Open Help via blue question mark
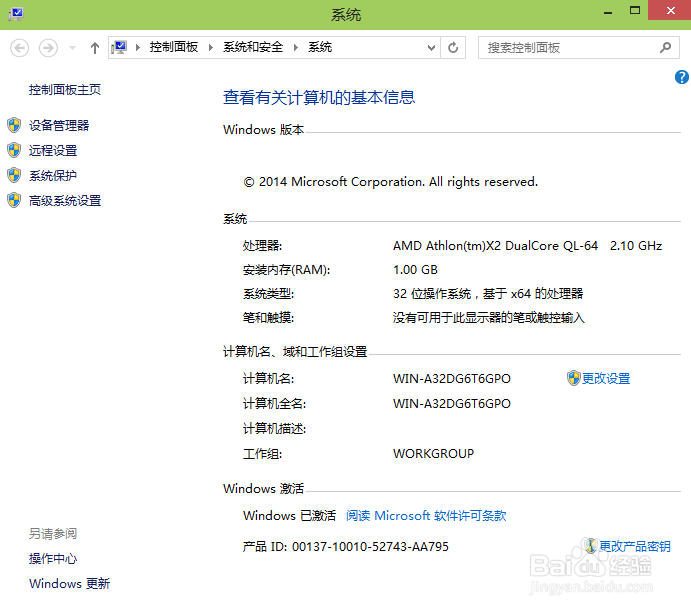 point(681,77)
